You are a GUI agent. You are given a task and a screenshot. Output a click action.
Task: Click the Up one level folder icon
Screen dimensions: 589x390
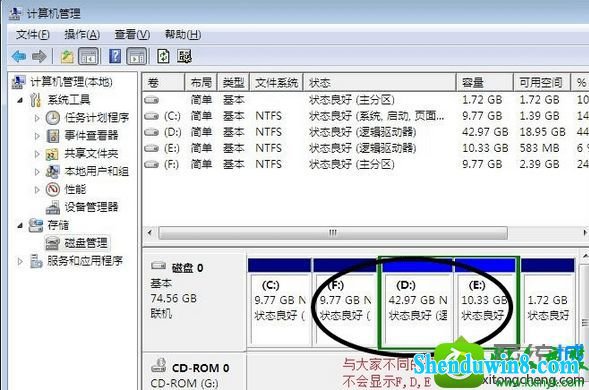pyautogui.click(x=67, y=57)
